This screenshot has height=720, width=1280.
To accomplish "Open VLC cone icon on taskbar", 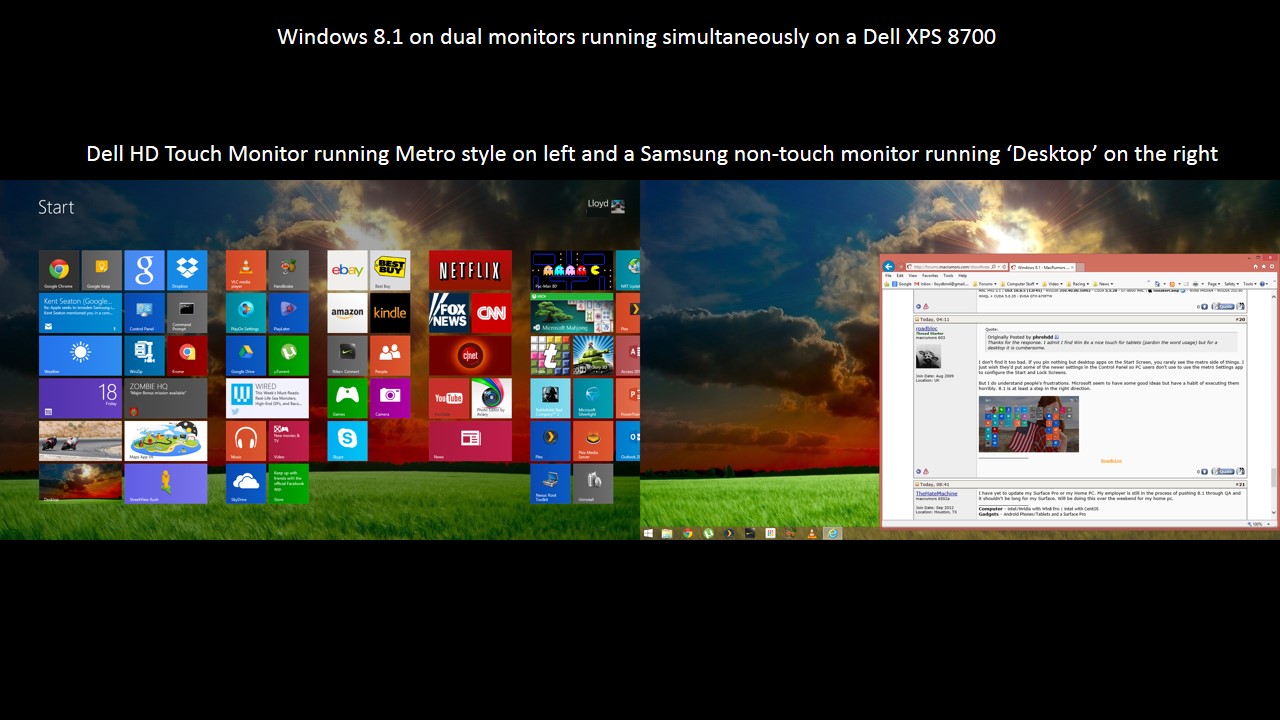I will pyautogui.click(x=812, y=533).
